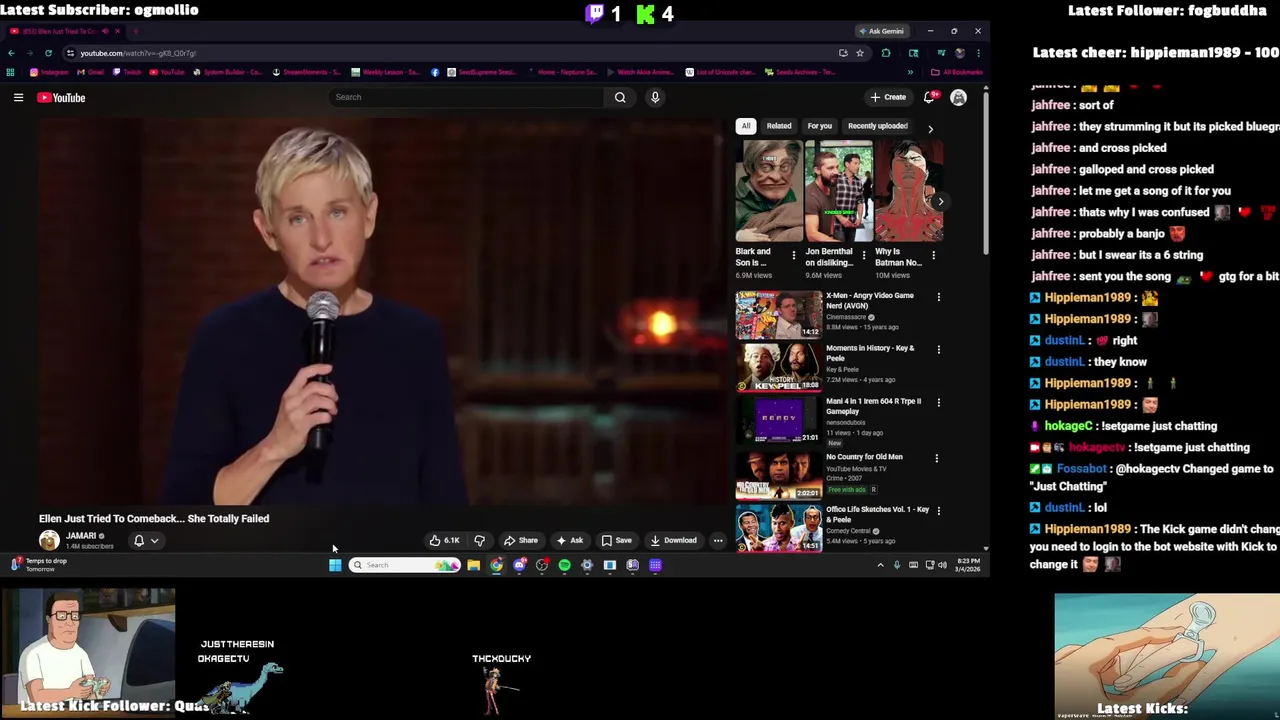Open a new Chrome tab

pyautogui.click(x=136, y=31)
